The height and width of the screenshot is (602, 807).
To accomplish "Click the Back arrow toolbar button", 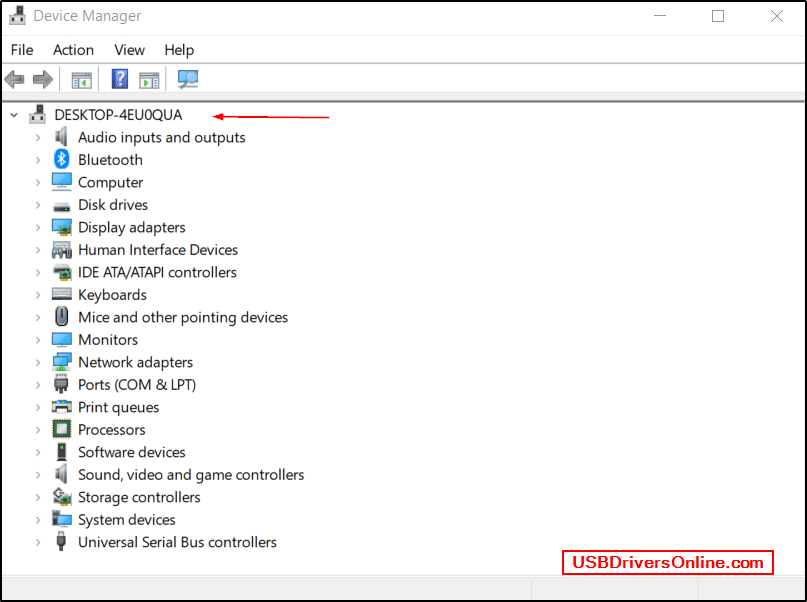I will [x=15, y=79].
